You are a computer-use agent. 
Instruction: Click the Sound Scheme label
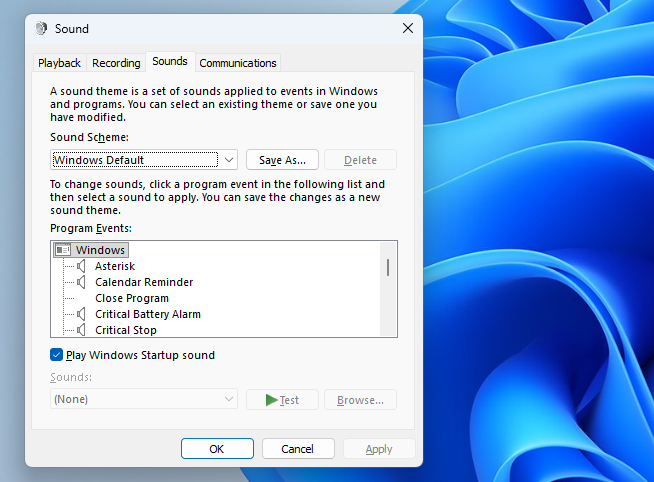89,137
